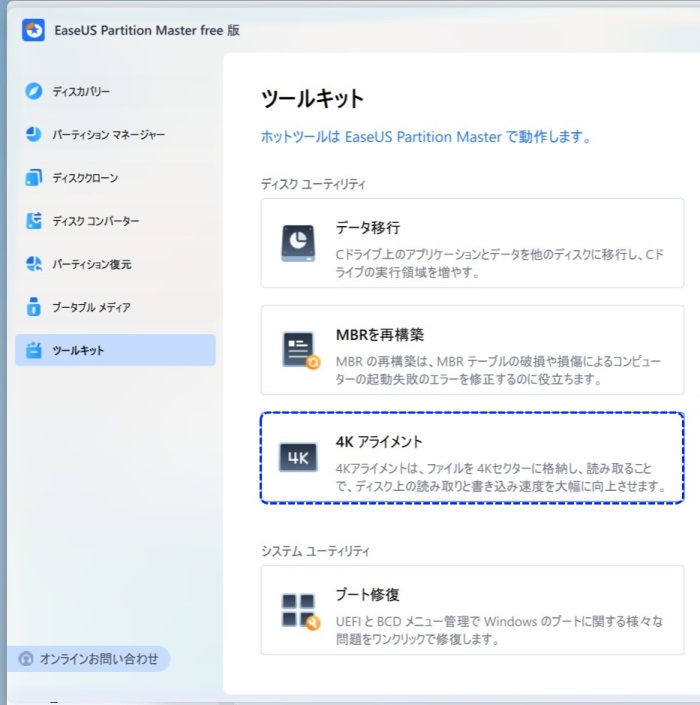Click the データ移行 disk icon

click(298, 243)
